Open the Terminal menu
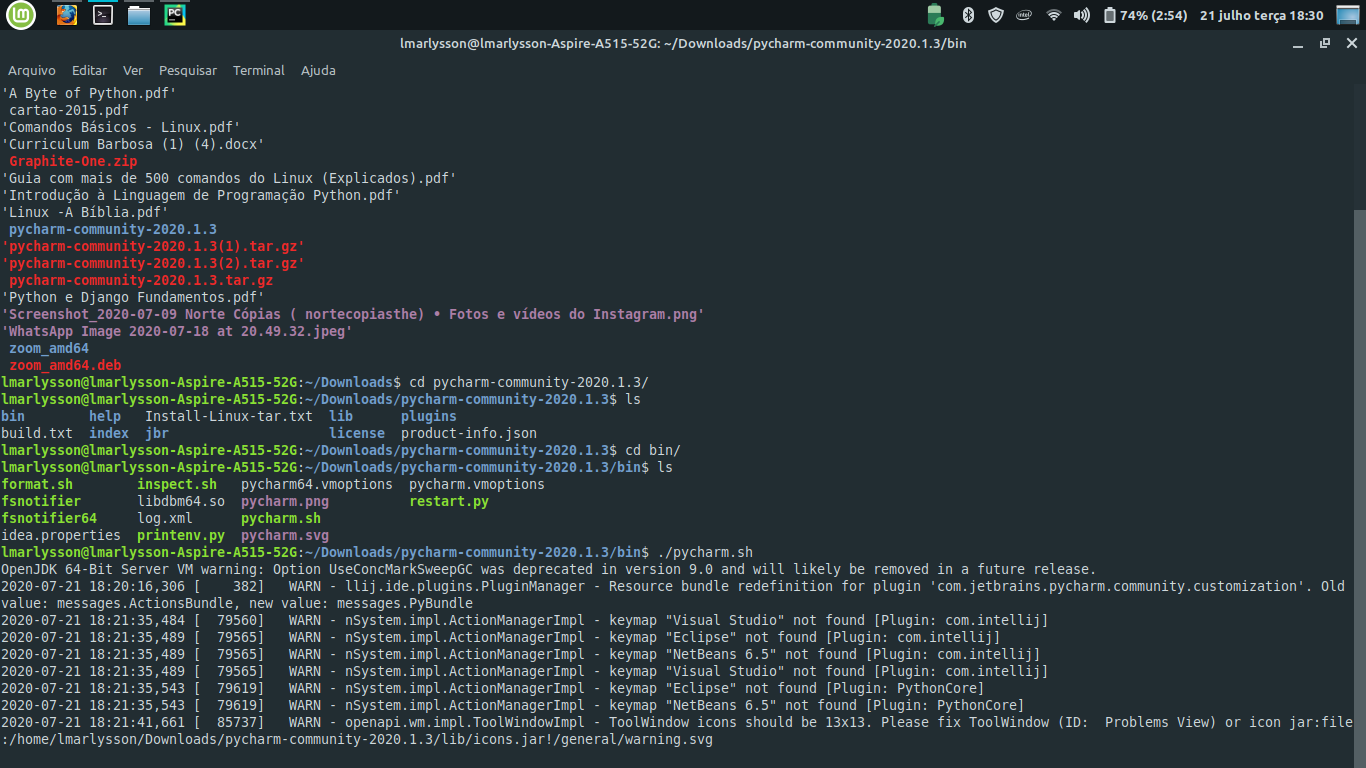Viewport: 1366px width, 768px height. tap(259, 71)
